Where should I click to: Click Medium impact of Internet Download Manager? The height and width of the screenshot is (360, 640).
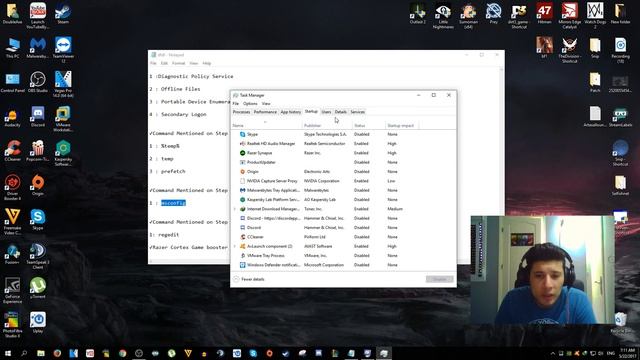coord(395,209)
